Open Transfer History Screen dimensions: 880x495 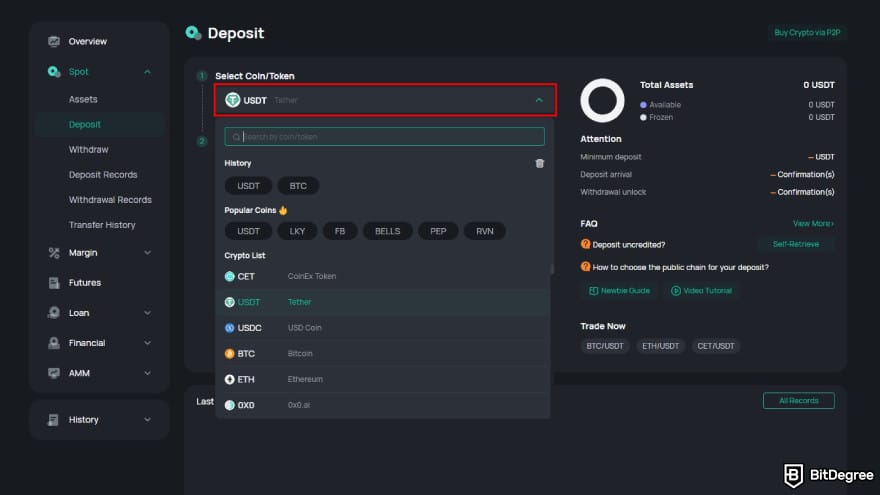tap(102, 225)
